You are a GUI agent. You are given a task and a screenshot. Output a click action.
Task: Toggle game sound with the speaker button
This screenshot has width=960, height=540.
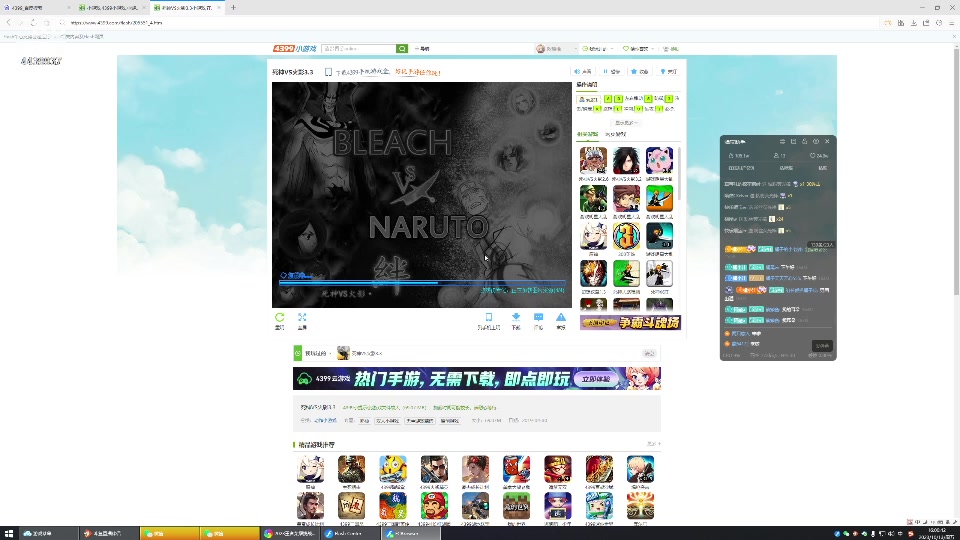click(583, 72)
